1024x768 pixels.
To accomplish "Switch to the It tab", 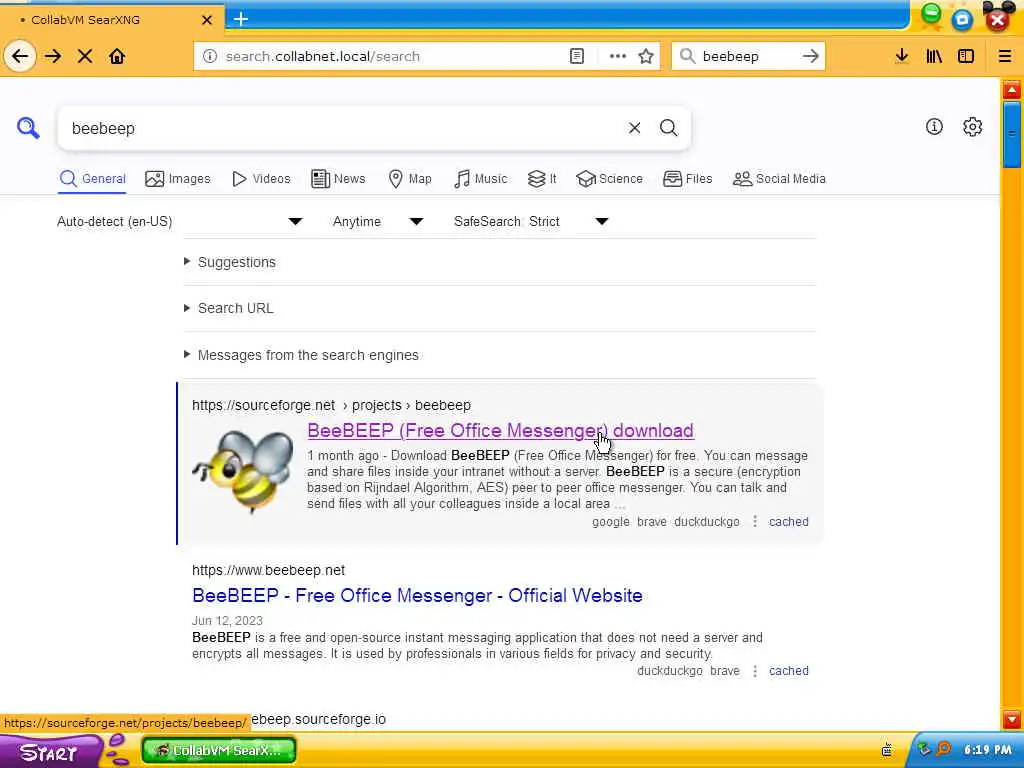I will click(x=542, y=179).
